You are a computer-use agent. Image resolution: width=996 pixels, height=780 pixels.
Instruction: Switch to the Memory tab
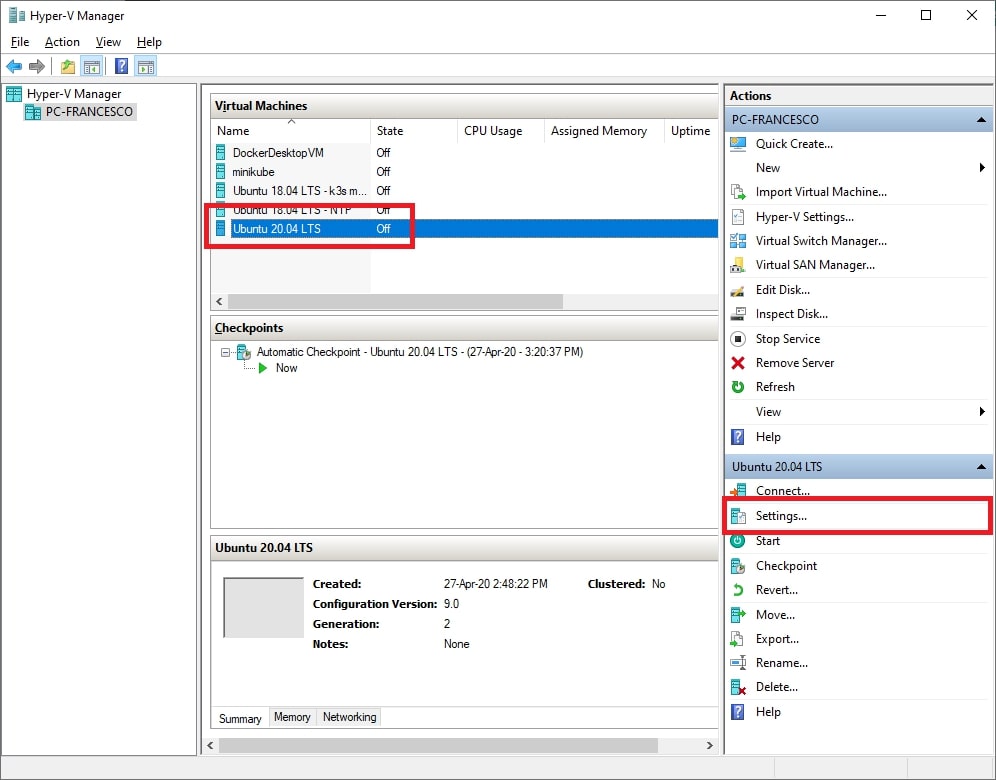pyautogui.click(x=292, y=717)
